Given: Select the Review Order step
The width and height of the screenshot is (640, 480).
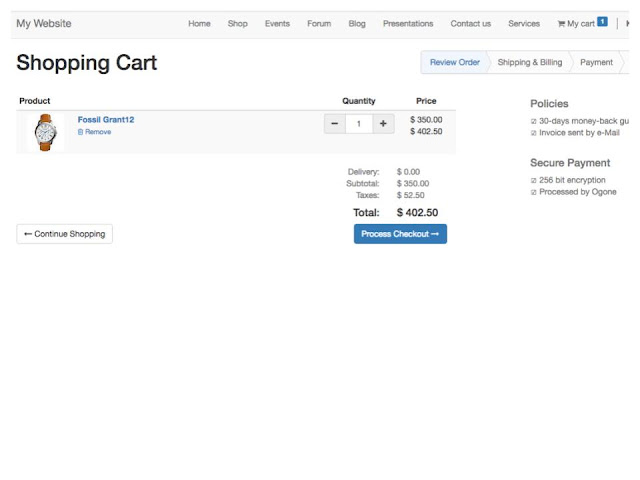Looking at the screenshot, I should pyautogui.click(x=455, y=62).
